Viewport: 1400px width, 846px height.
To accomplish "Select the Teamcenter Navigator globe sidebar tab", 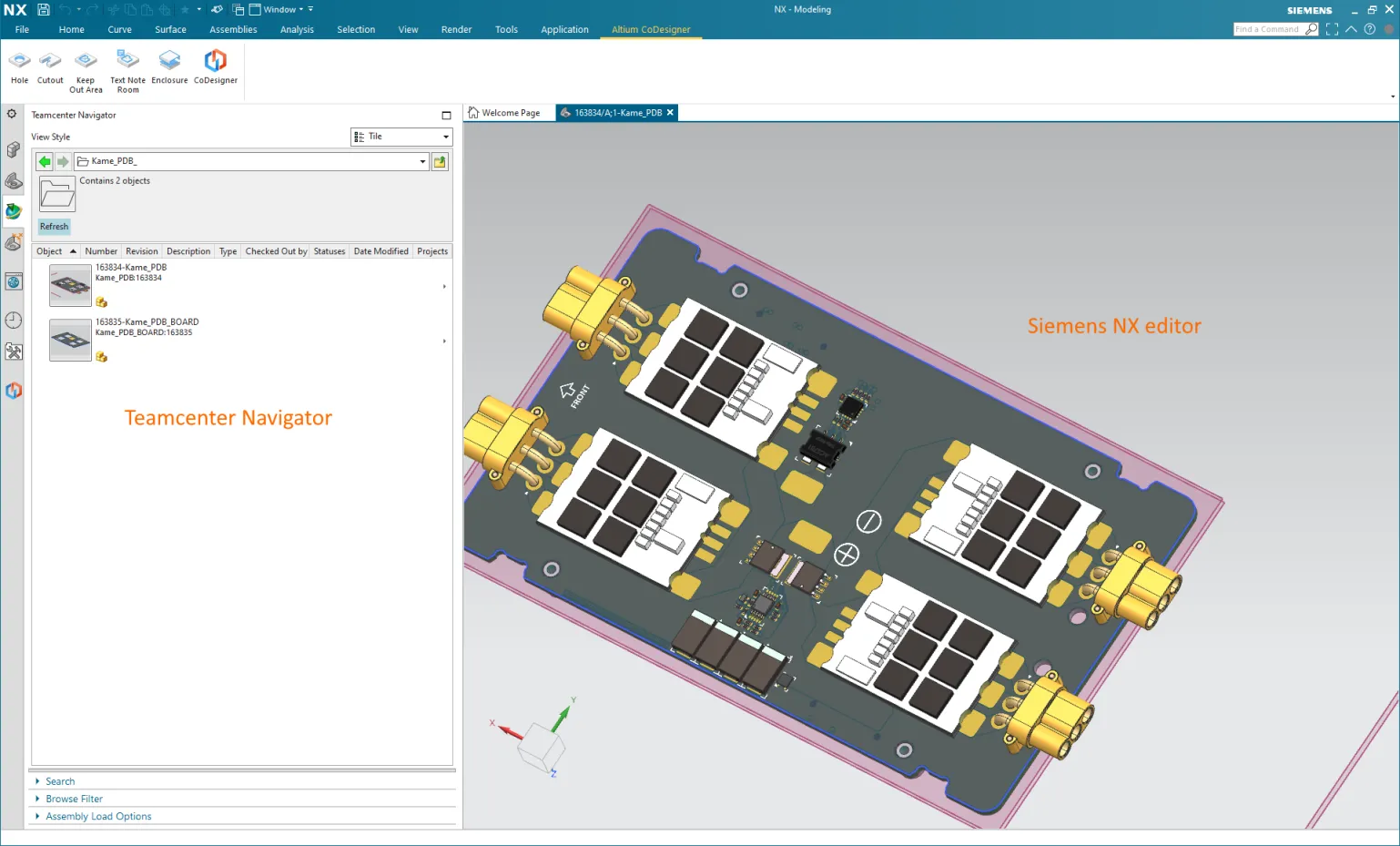I will pyautogui.click(x=14, y=211).
